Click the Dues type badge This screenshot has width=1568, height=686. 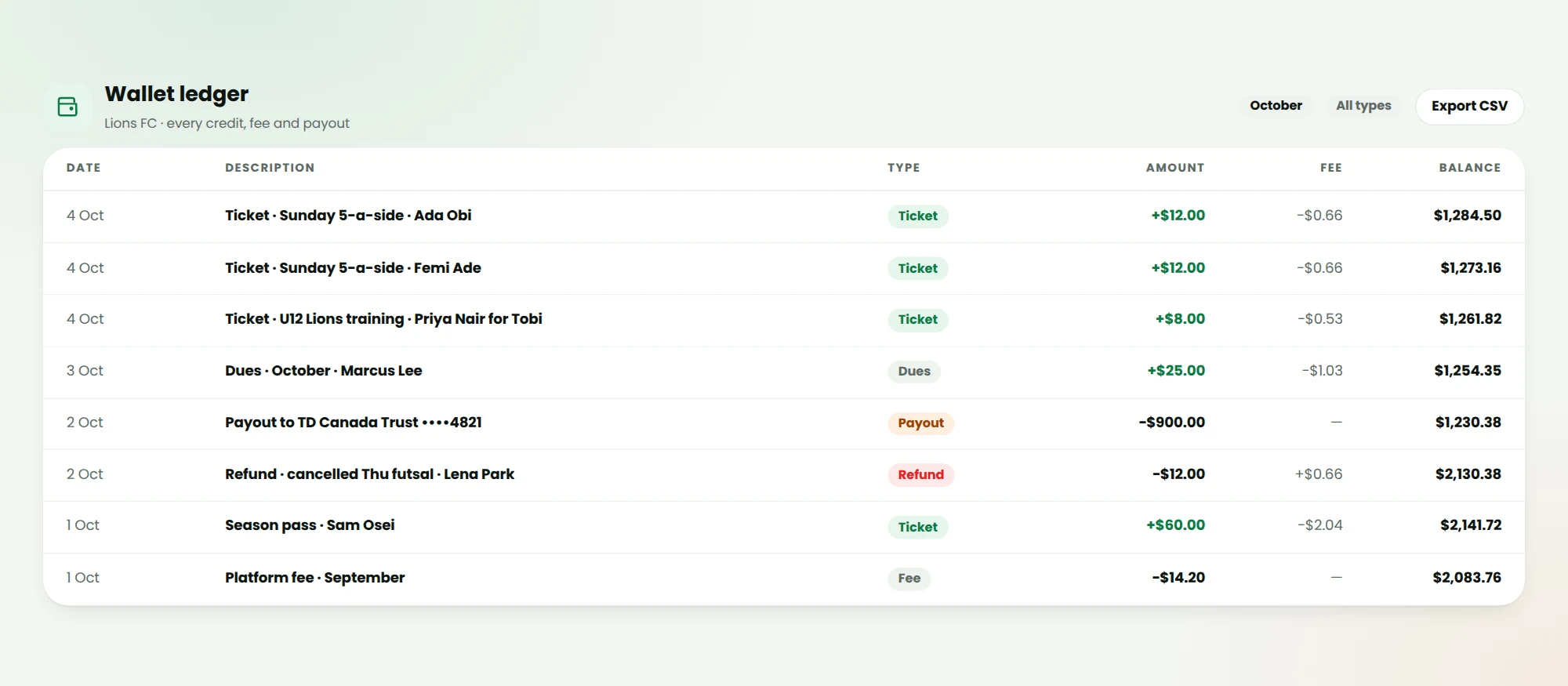click(x=914, y=372)
